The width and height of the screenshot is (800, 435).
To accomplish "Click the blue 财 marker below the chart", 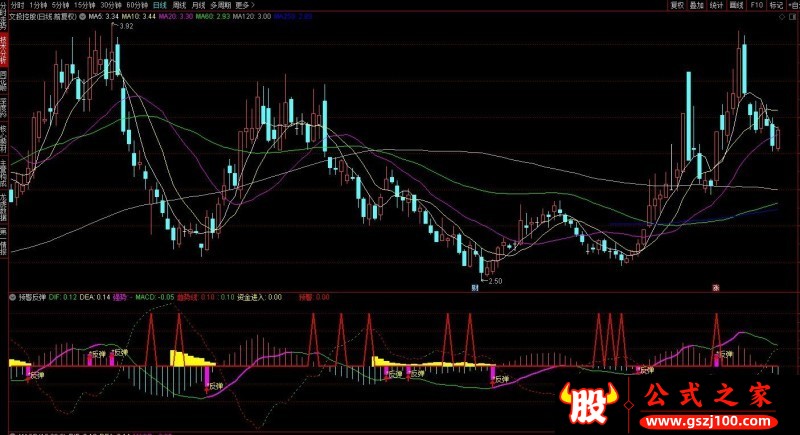I will 475,288.
